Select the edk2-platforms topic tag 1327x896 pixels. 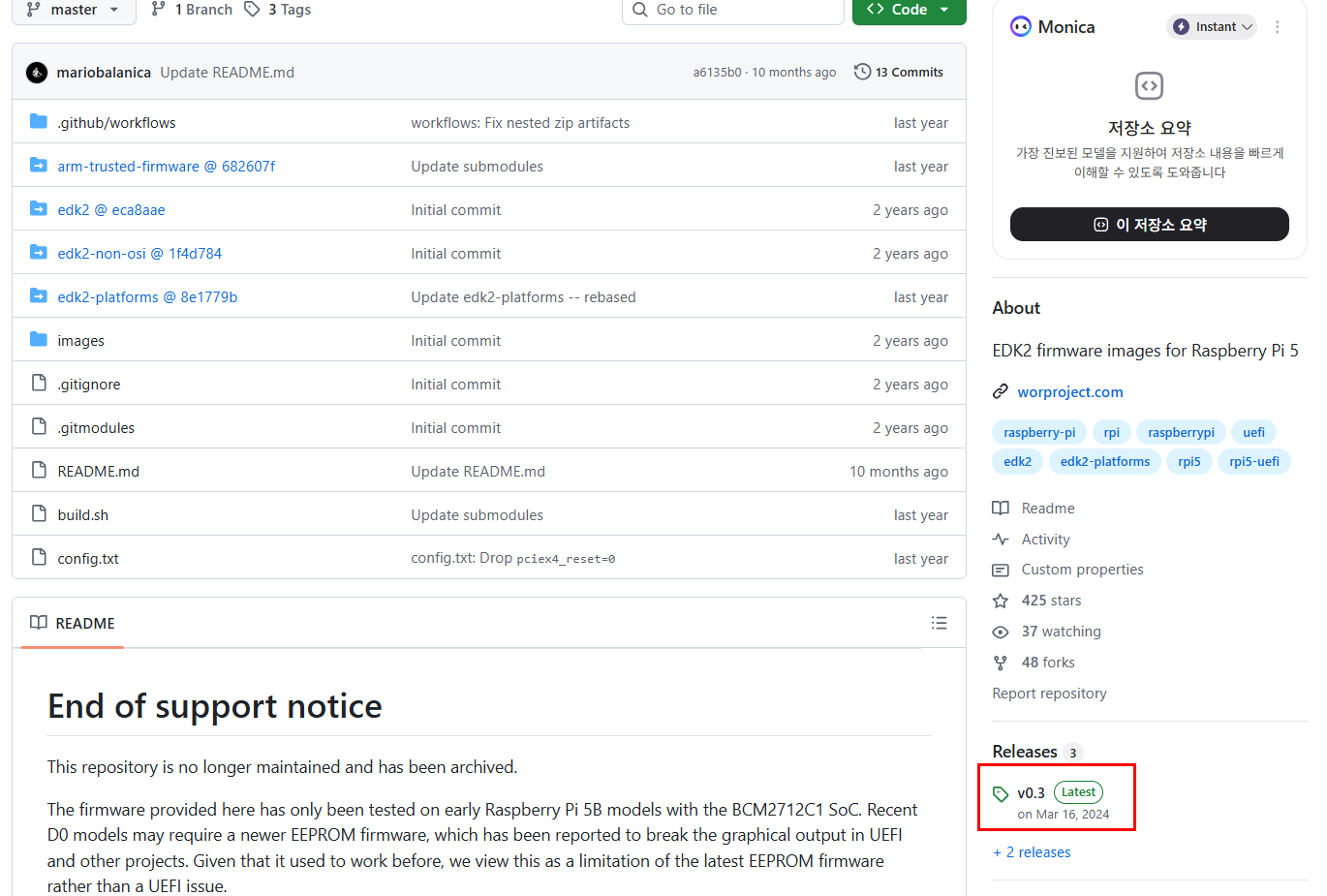[1105, 462]
